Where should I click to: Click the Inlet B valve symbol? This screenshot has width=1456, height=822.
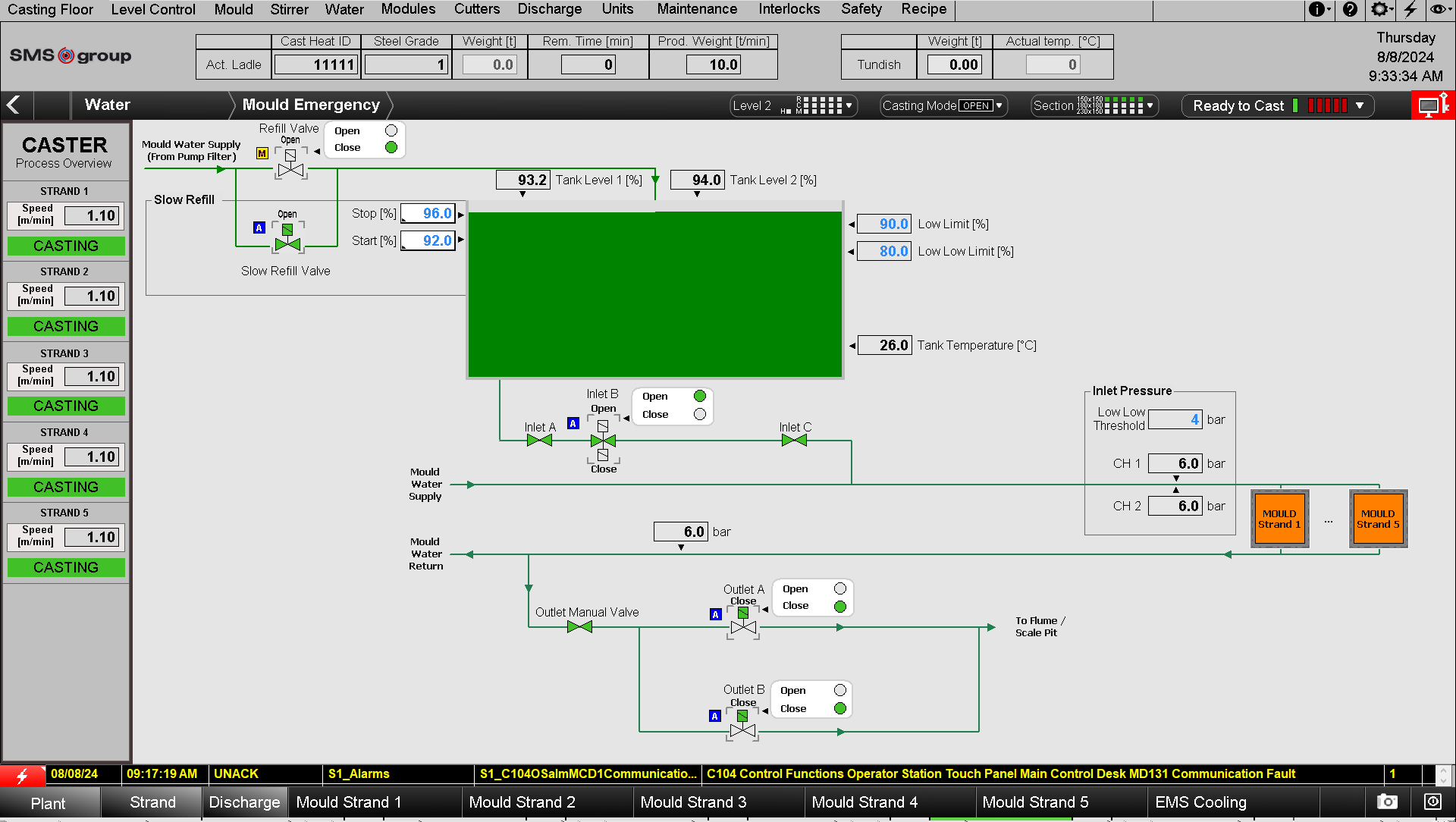tap(603, 441)
